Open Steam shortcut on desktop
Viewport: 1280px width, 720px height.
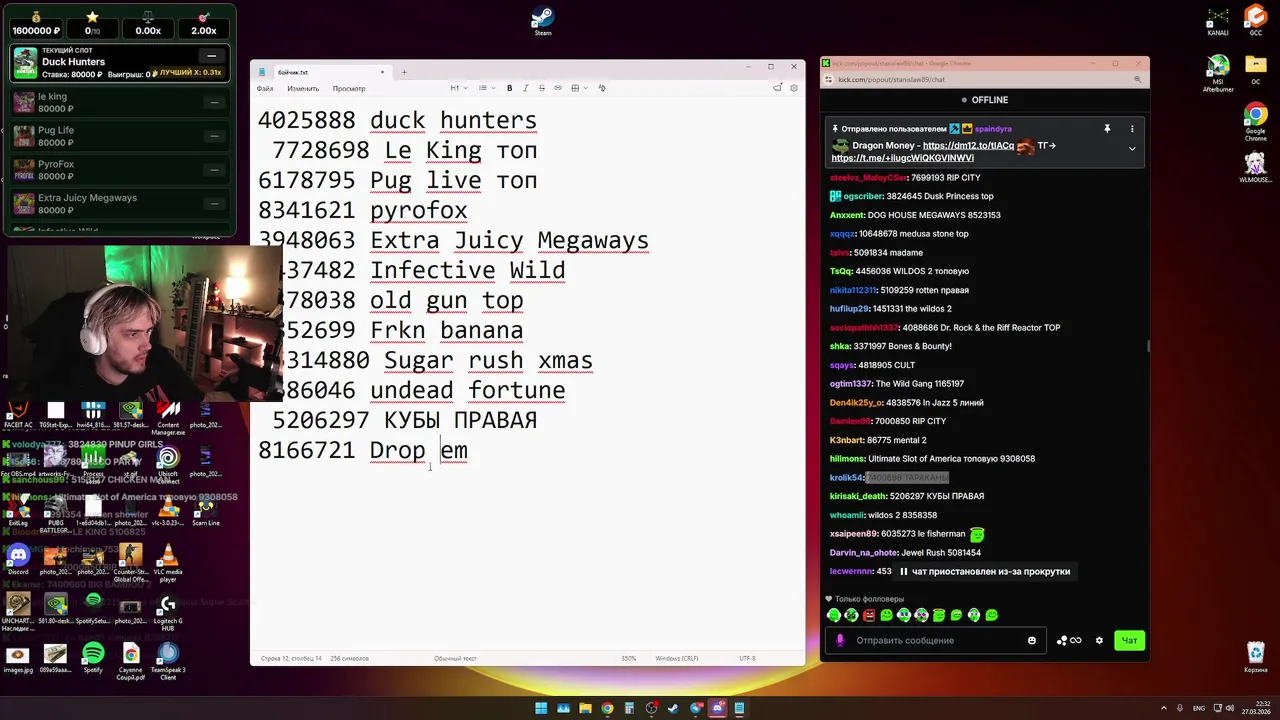click(x=542, y=21)
